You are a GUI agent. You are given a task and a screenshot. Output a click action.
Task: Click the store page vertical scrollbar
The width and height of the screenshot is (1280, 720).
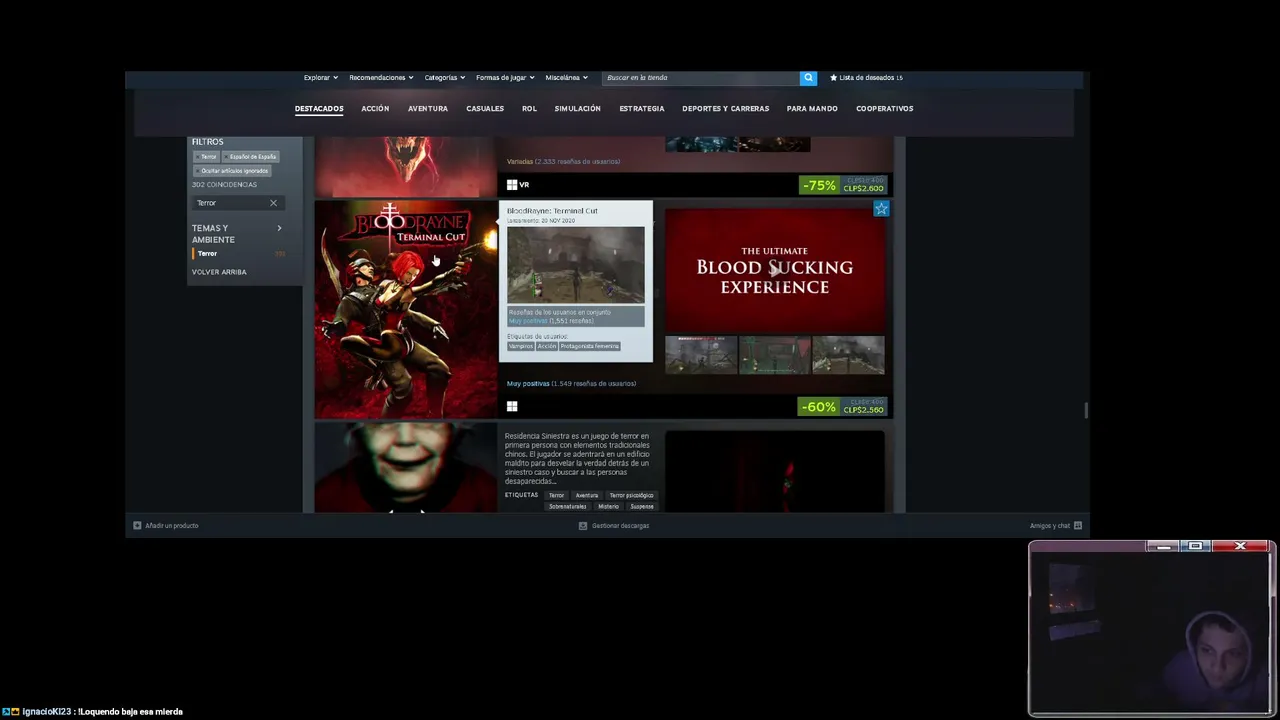[1085, 410]
